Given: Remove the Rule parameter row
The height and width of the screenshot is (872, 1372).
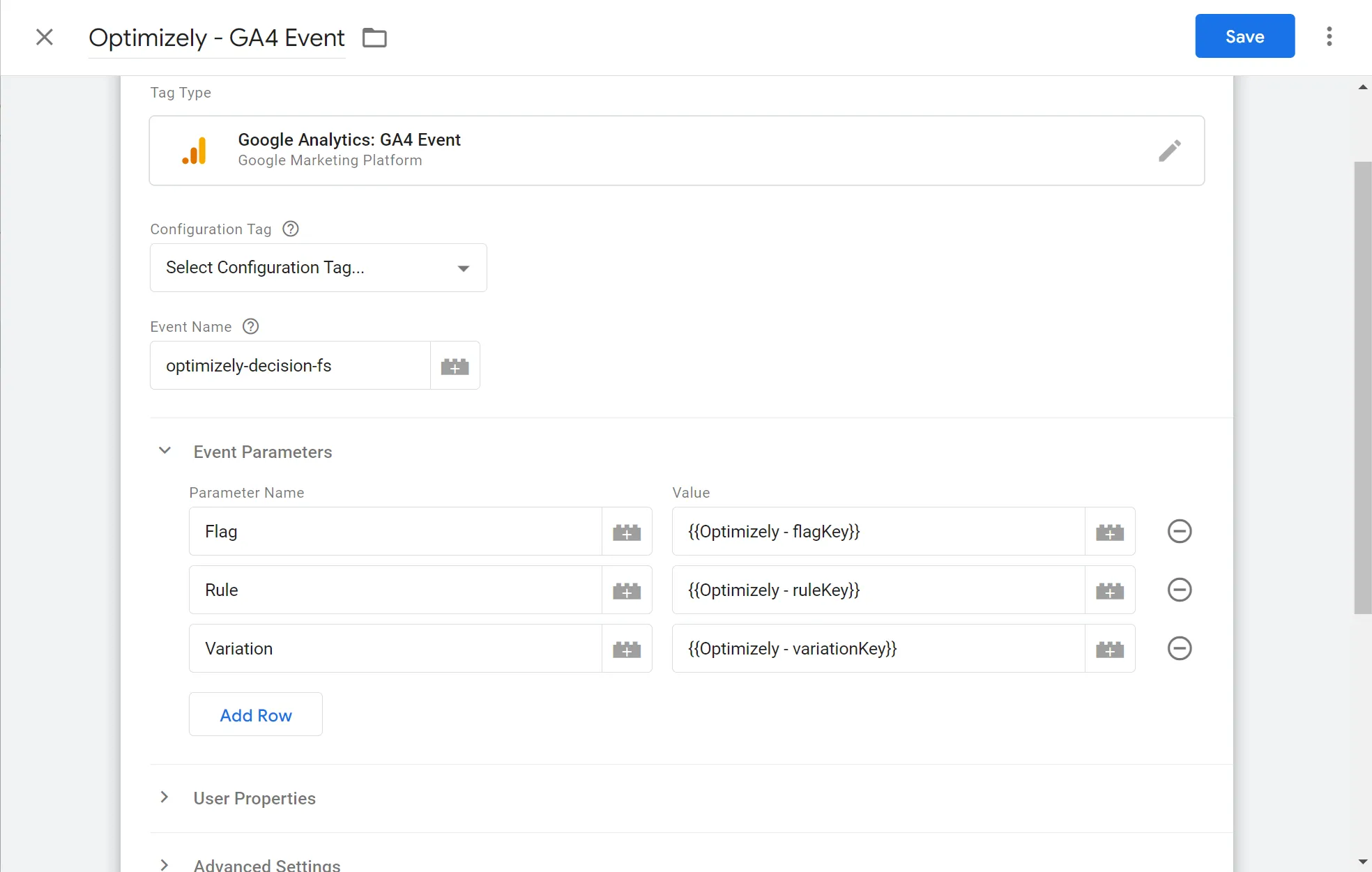Looking at the screenshot, I should (1180, 590).
